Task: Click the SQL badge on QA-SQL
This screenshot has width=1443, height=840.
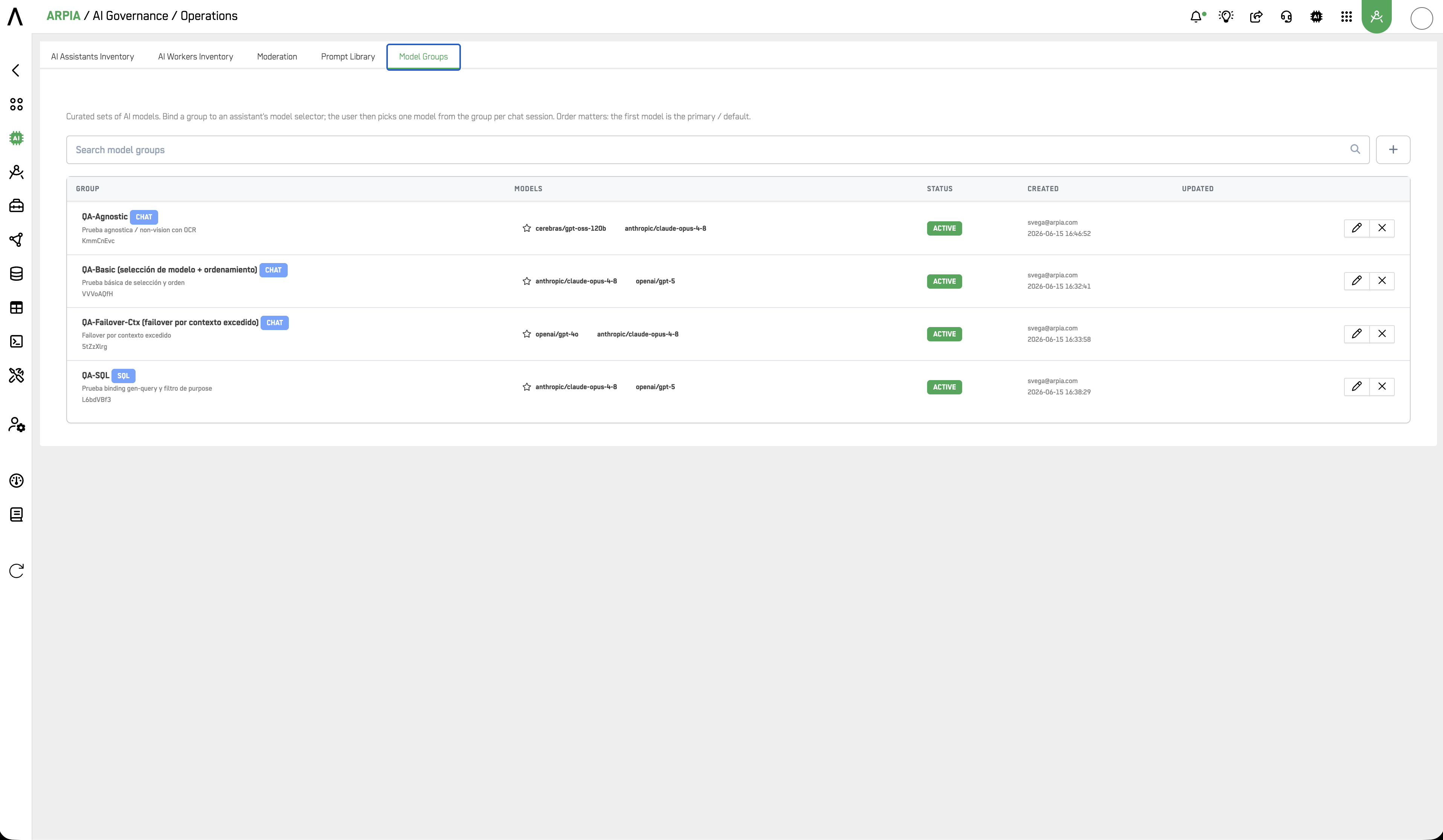Action: click(x=123, y=376)
